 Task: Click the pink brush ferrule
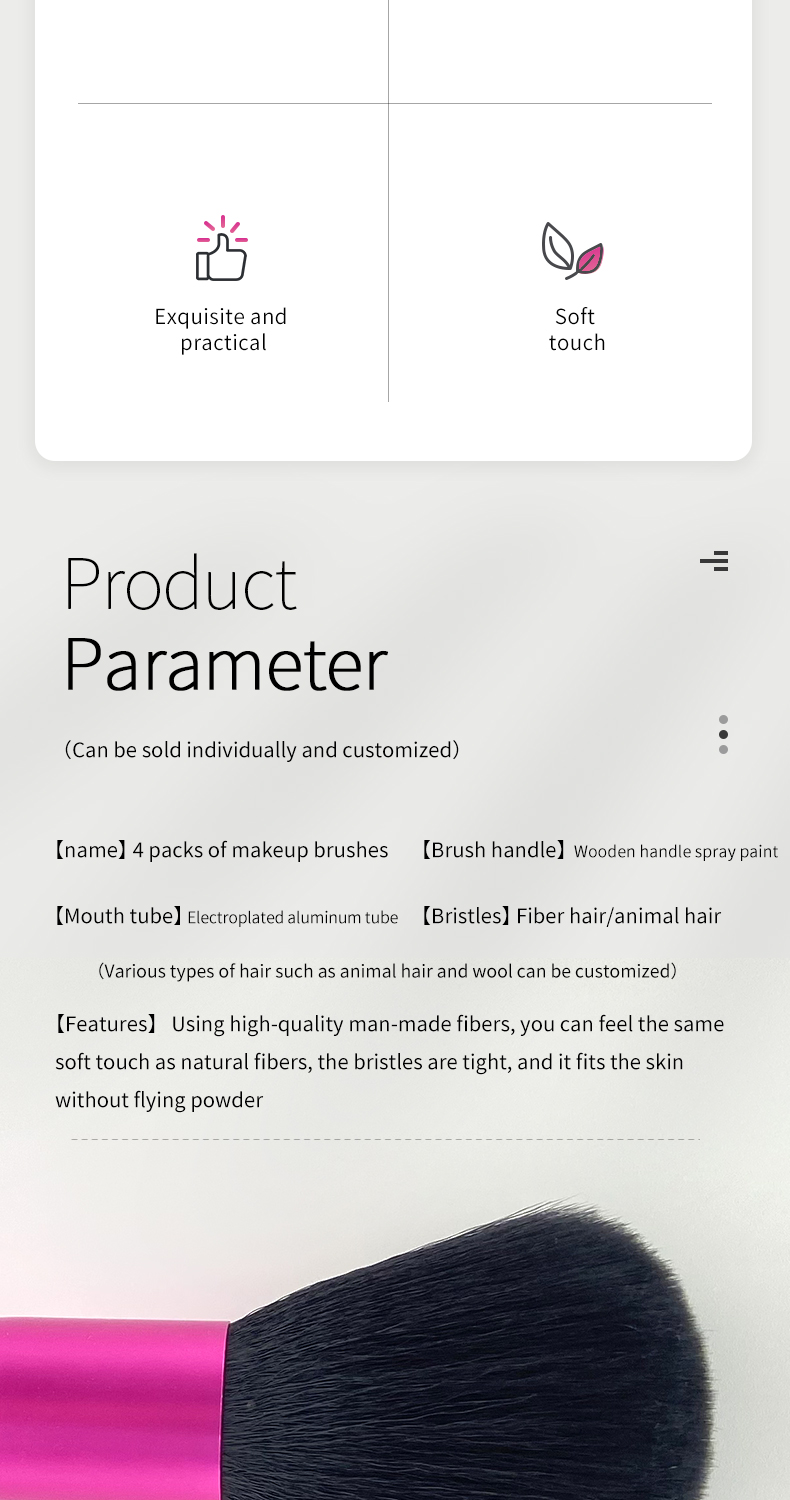tap(113, 1408)
